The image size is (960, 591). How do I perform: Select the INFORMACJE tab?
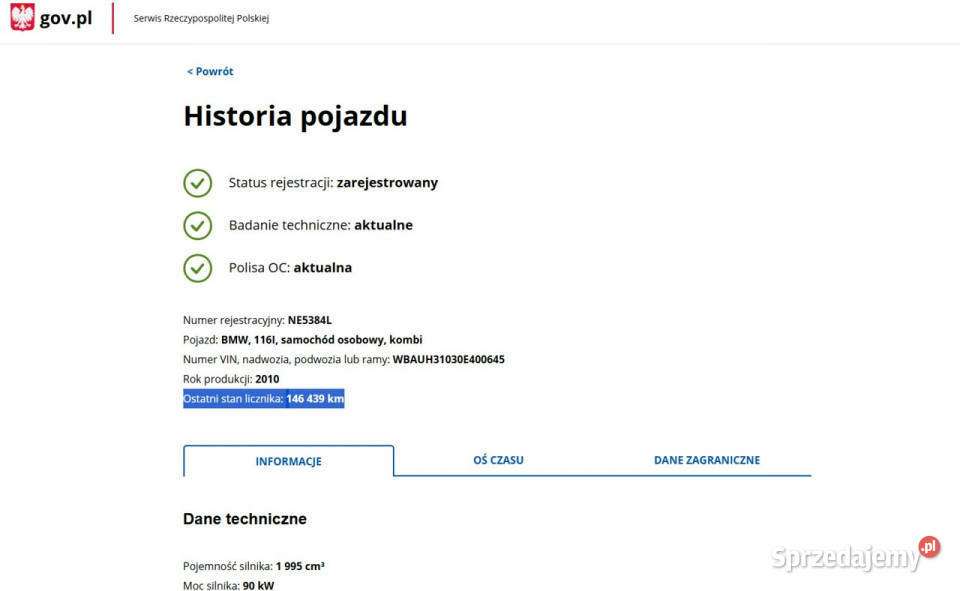click(x=288, y=461)
